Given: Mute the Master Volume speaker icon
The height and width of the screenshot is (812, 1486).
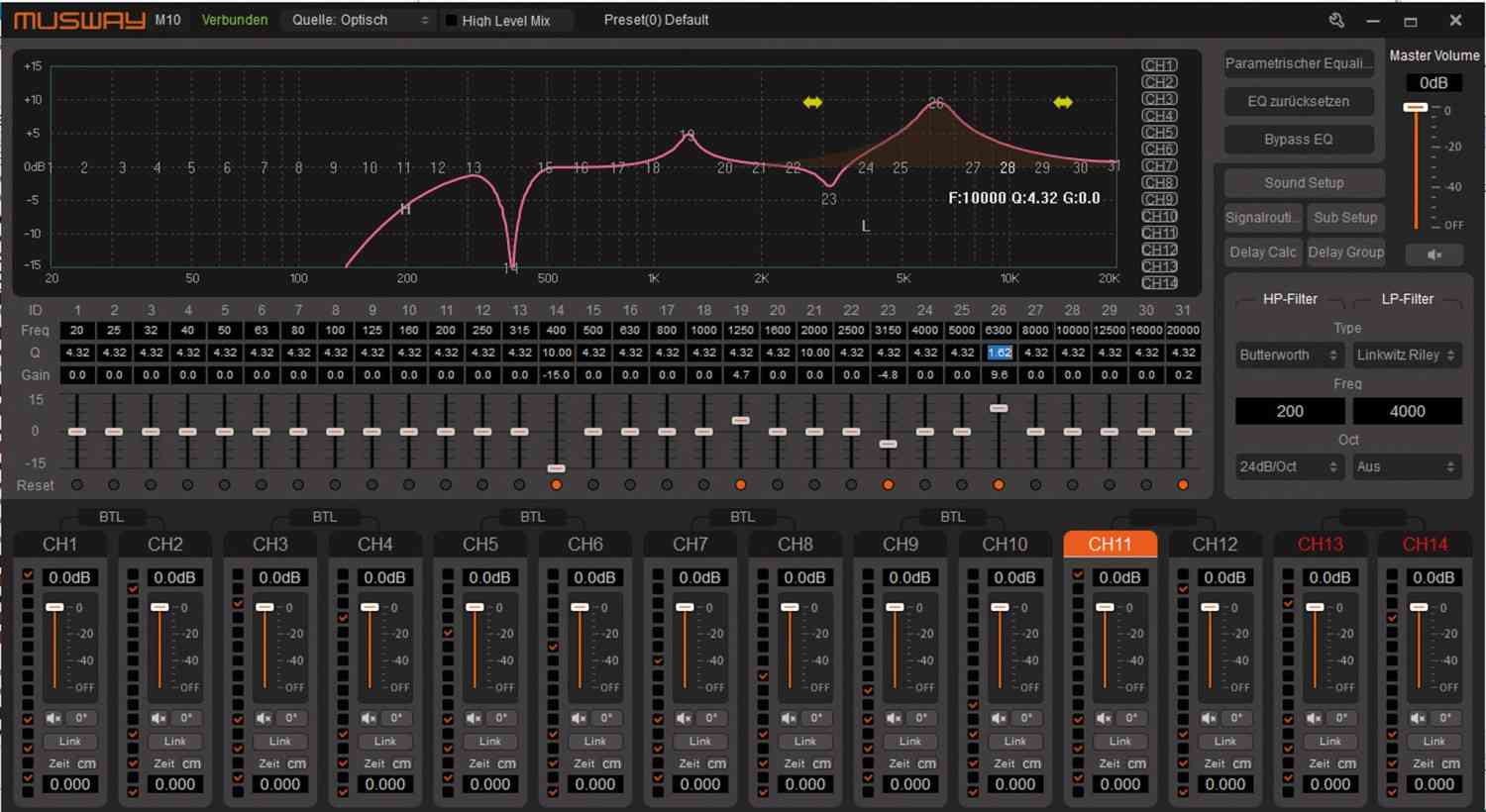Looking at the screenshot, I should [x=1433, y=254].
